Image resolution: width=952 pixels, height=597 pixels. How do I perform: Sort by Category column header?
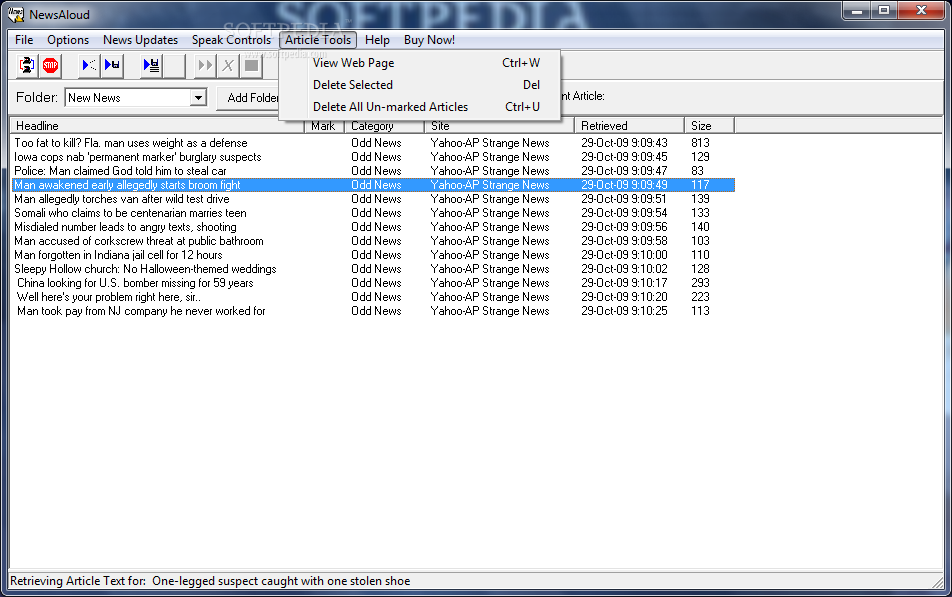pos(384,126)
